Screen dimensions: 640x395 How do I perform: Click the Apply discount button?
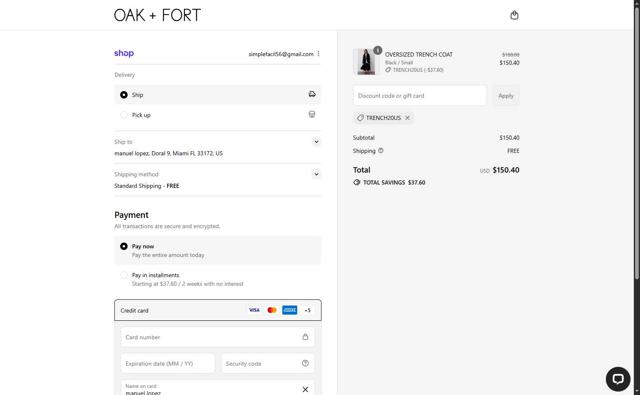506,95
